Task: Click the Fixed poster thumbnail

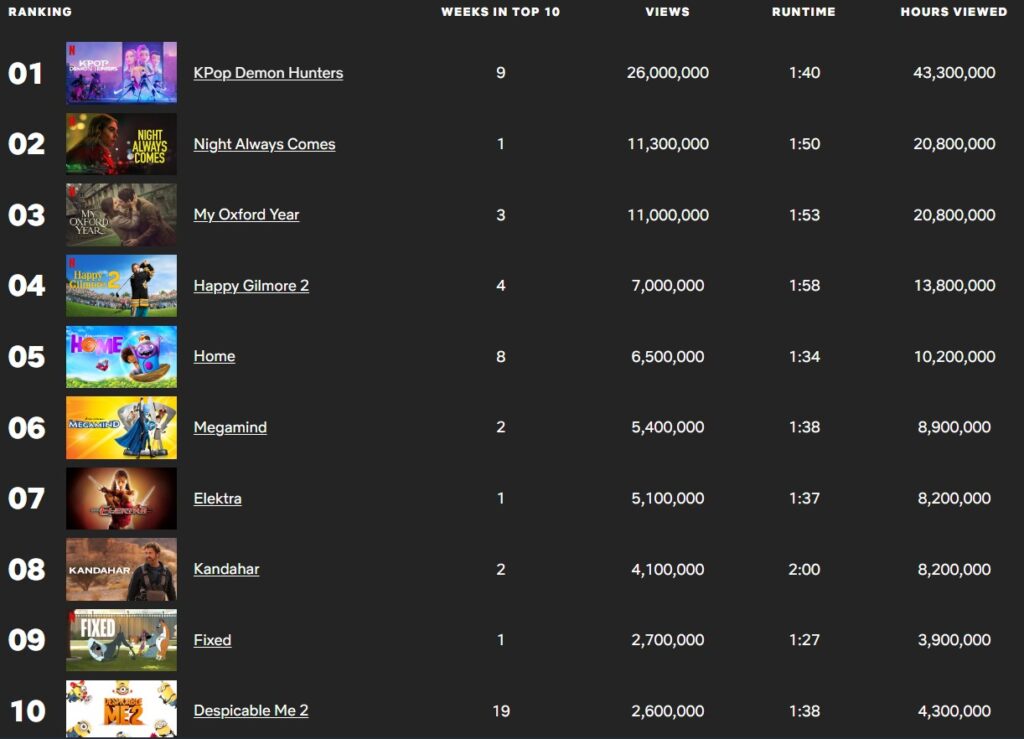Action: click(121, 640)
